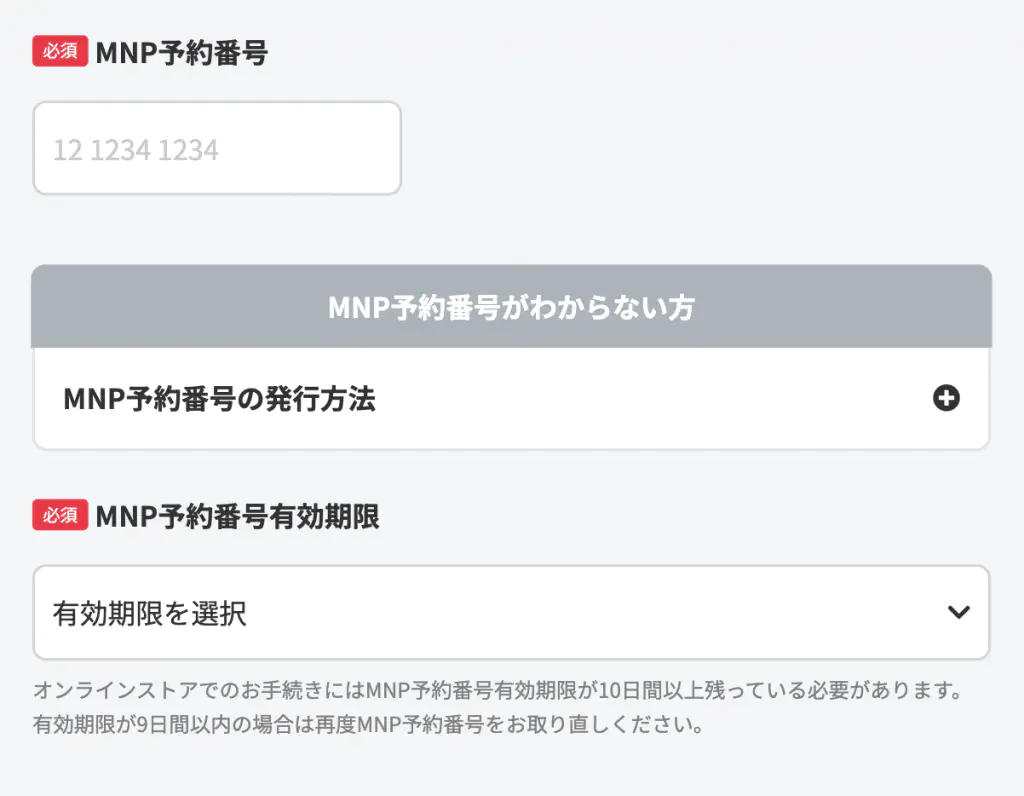Focus the MNP予約番号 input field
This screenshot has height=796, width=1024.
(x=217, y=148)
